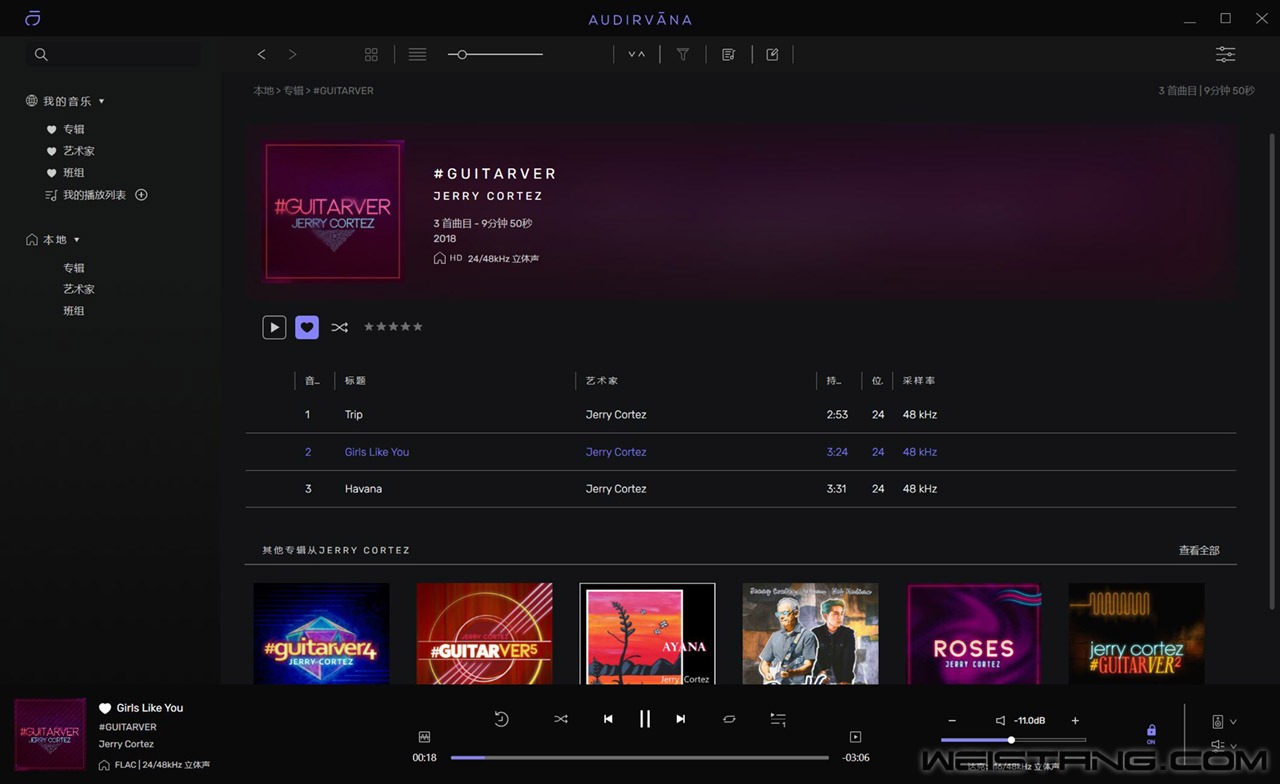Open the #GUITARVER2 album thumbnail
Screen dimensions: 1280x784
[x=1136, y=634]
